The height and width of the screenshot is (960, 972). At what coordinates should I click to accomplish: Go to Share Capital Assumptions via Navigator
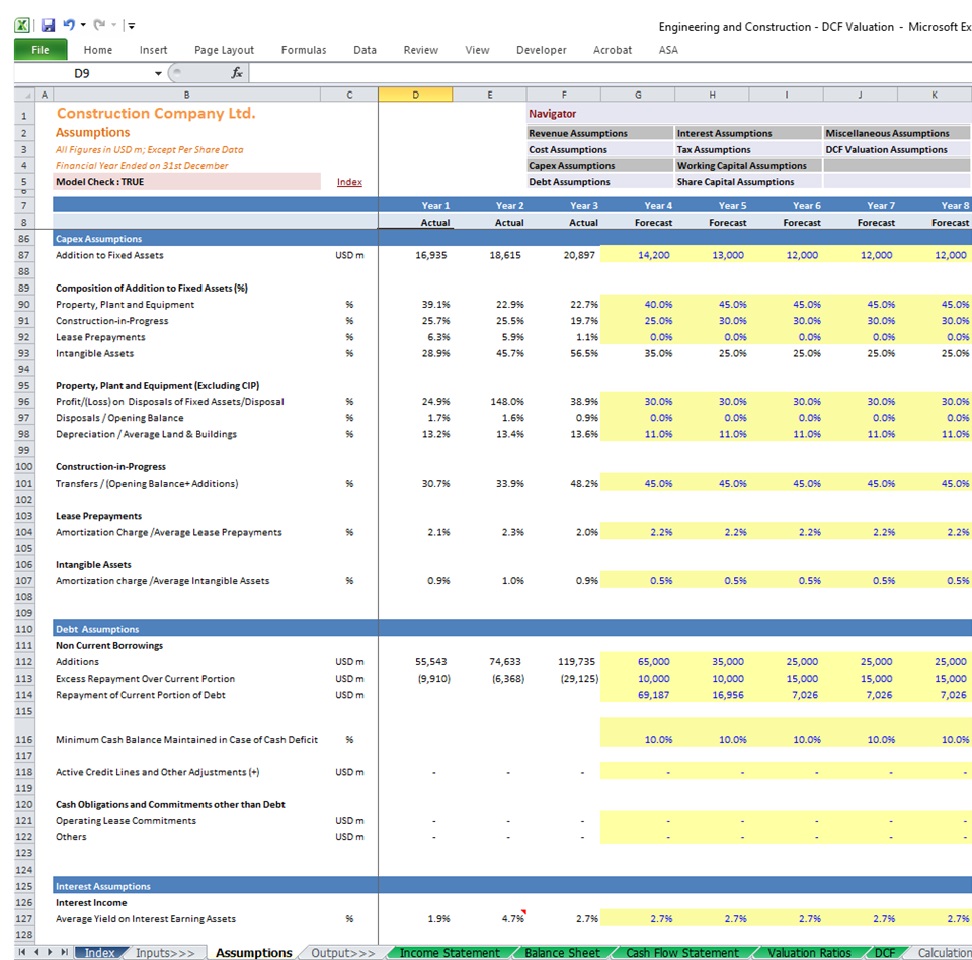[x=748, y=182]
